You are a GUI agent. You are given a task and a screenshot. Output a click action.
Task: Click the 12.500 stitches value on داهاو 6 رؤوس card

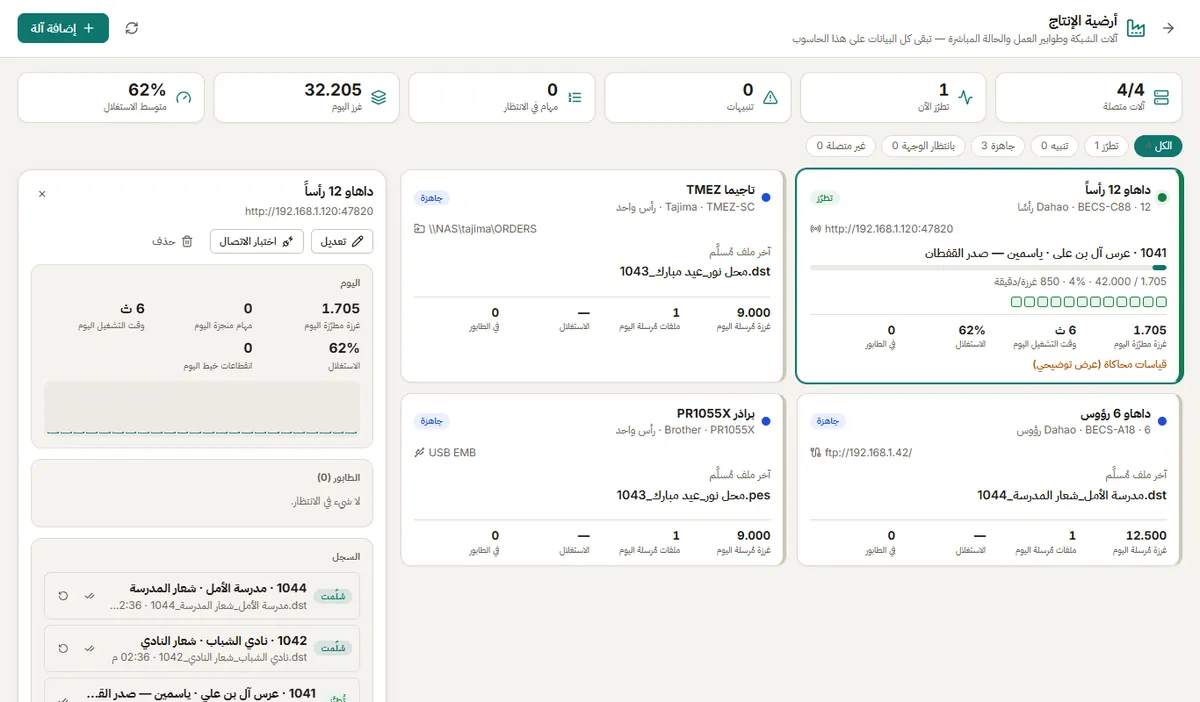click(1146, 535)
